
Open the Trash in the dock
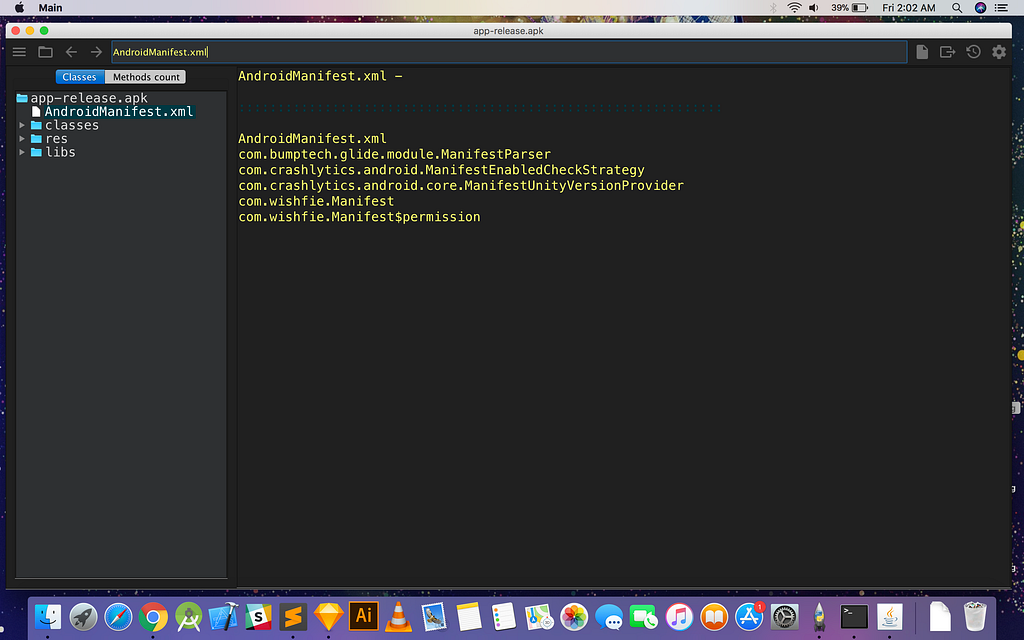coord(975,616)
